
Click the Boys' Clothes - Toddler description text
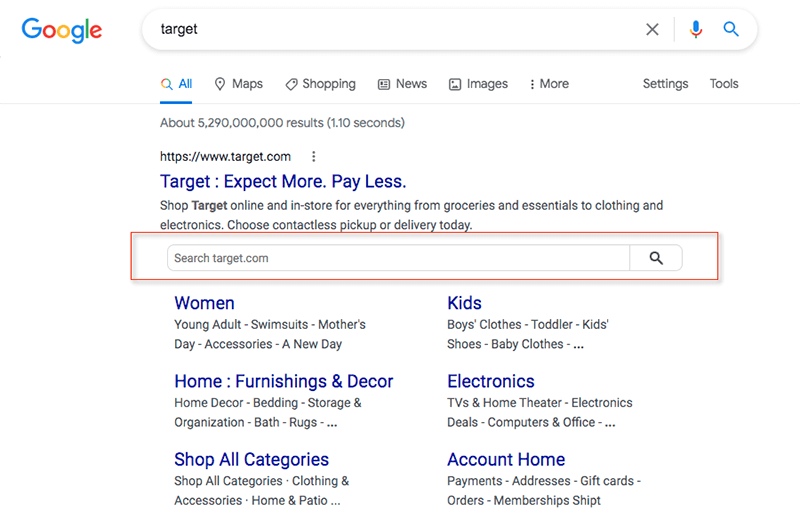(528, 334)
